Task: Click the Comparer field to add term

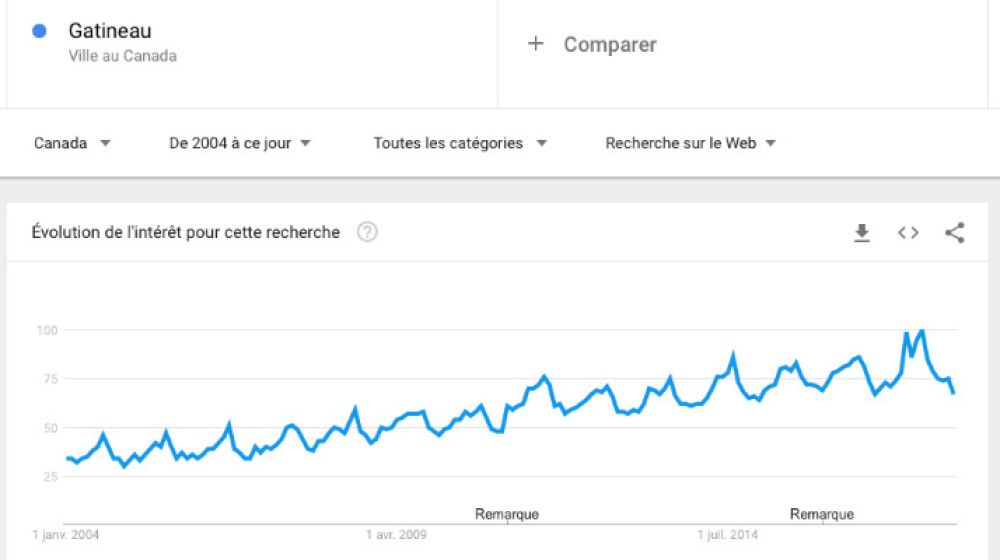Action: pos(610,44)
